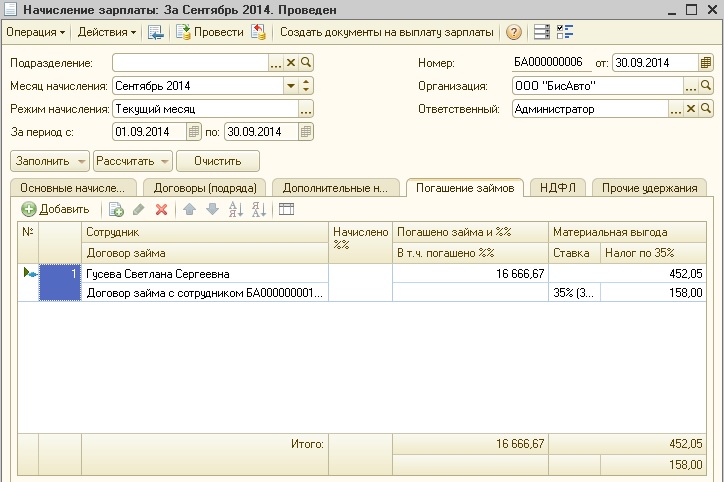Click the Месяц начисления up/down stepper
Screen dimensions: 724x482
[306, 85]
